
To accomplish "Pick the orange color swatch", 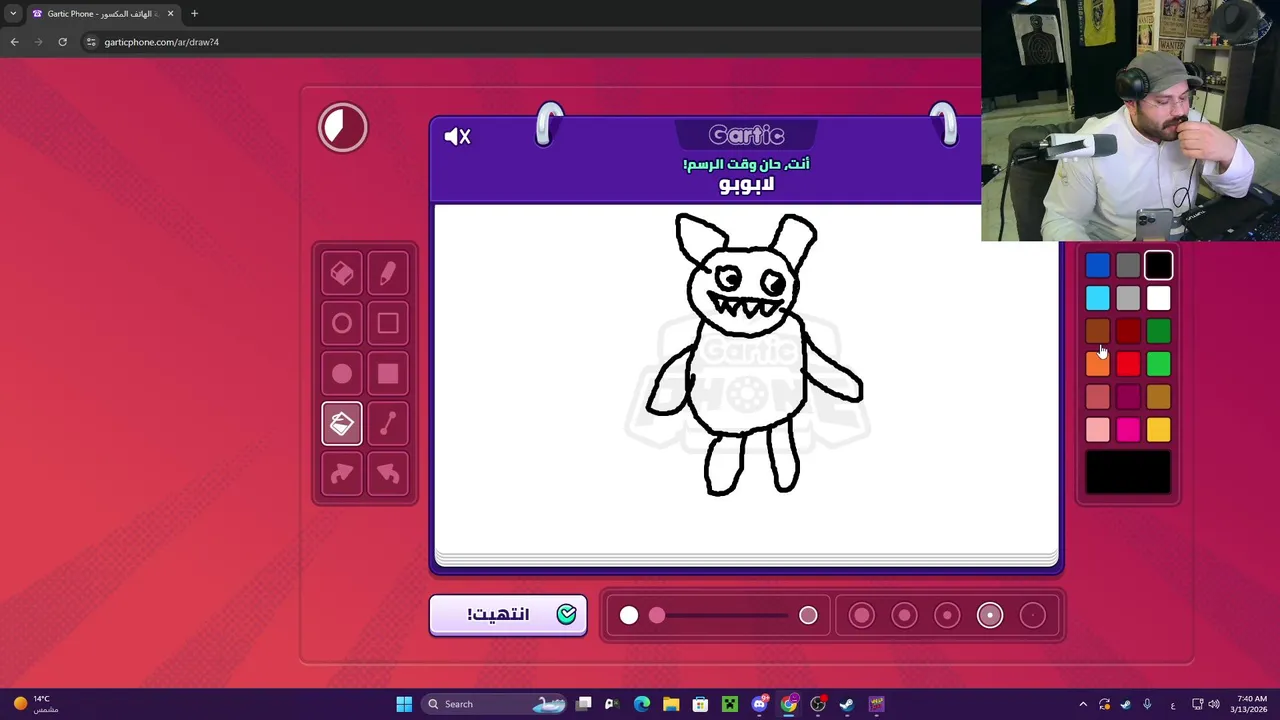I will click(x=1097, y=364).
